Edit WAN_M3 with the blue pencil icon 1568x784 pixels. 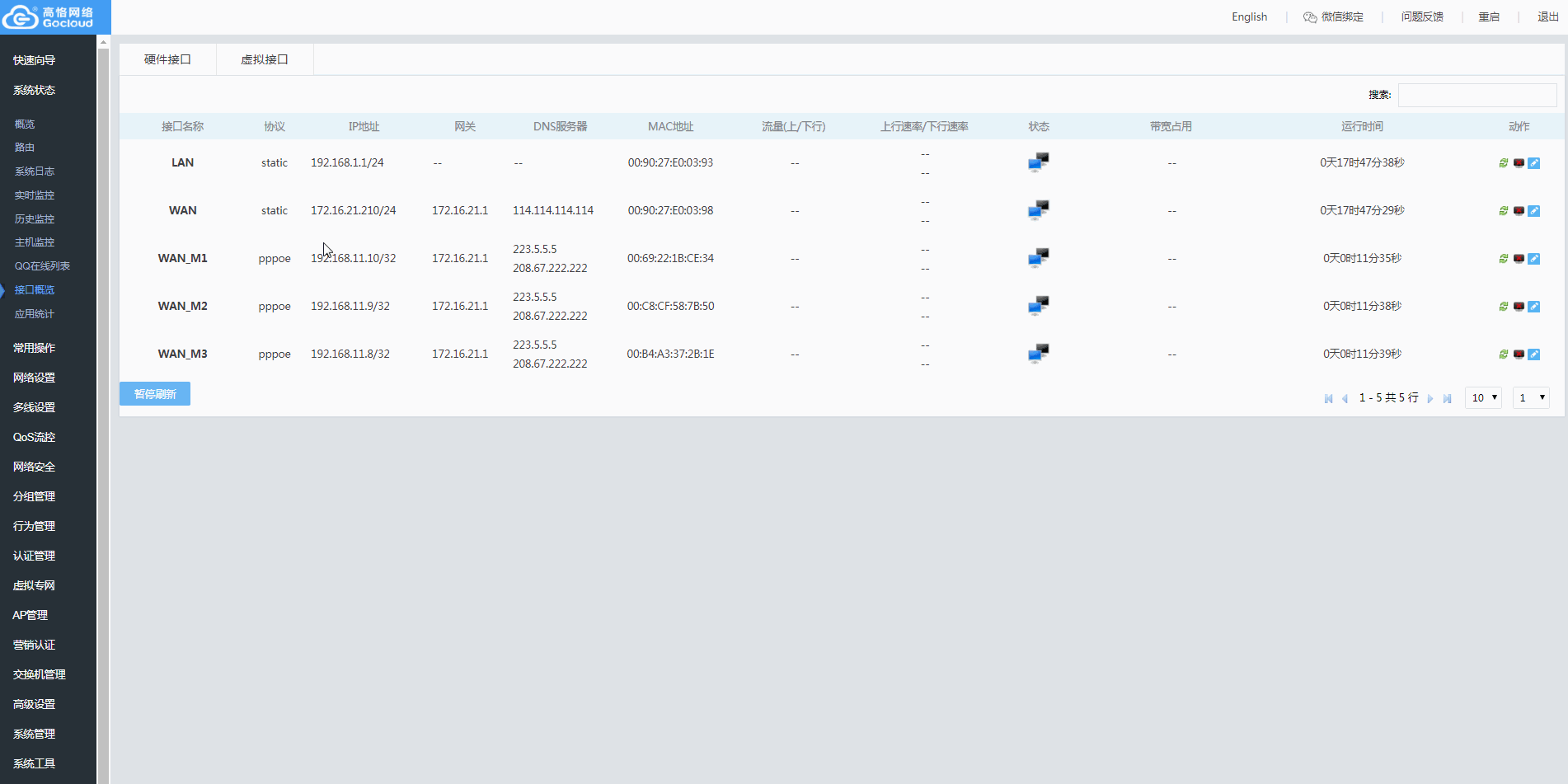tap(1534, 354)
